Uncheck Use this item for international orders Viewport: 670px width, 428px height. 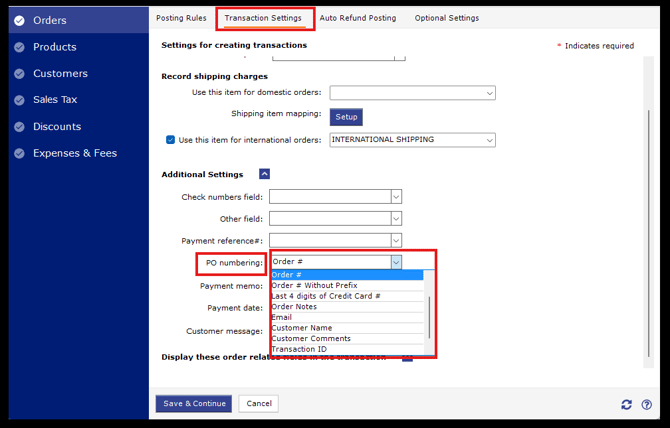(170, 140)
